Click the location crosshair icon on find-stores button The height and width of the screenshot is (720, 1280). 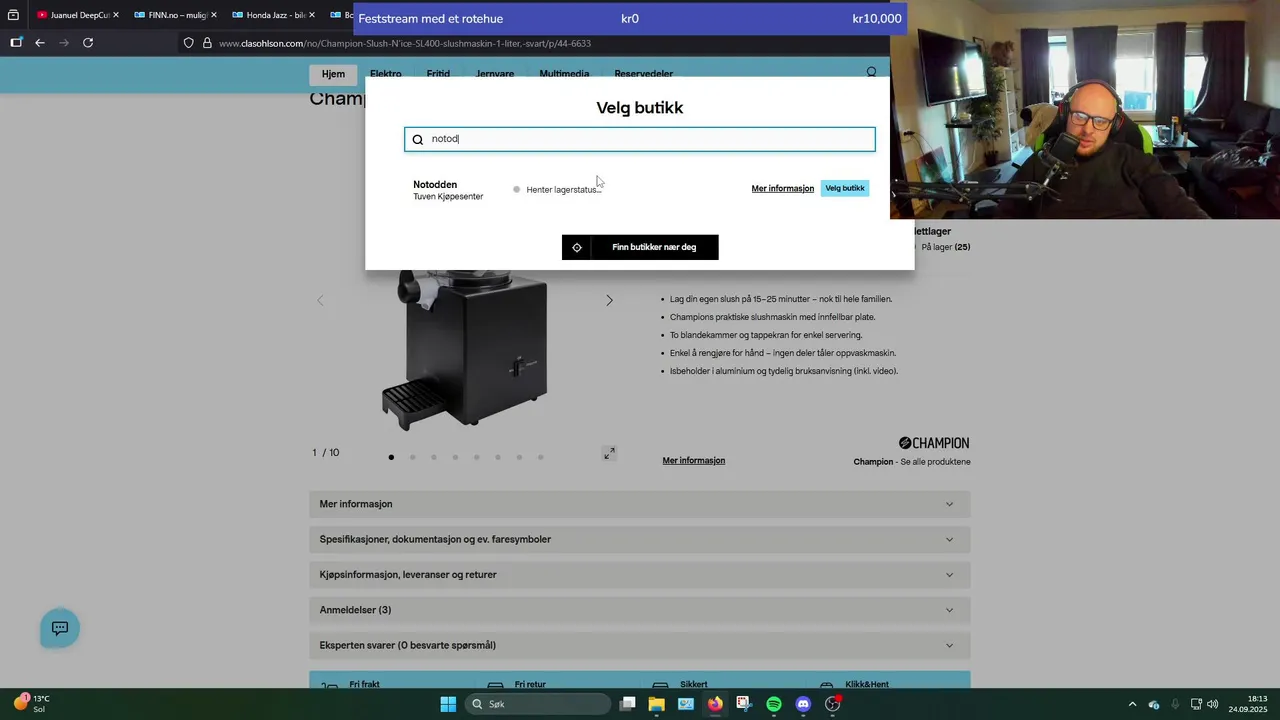[577, 247]
